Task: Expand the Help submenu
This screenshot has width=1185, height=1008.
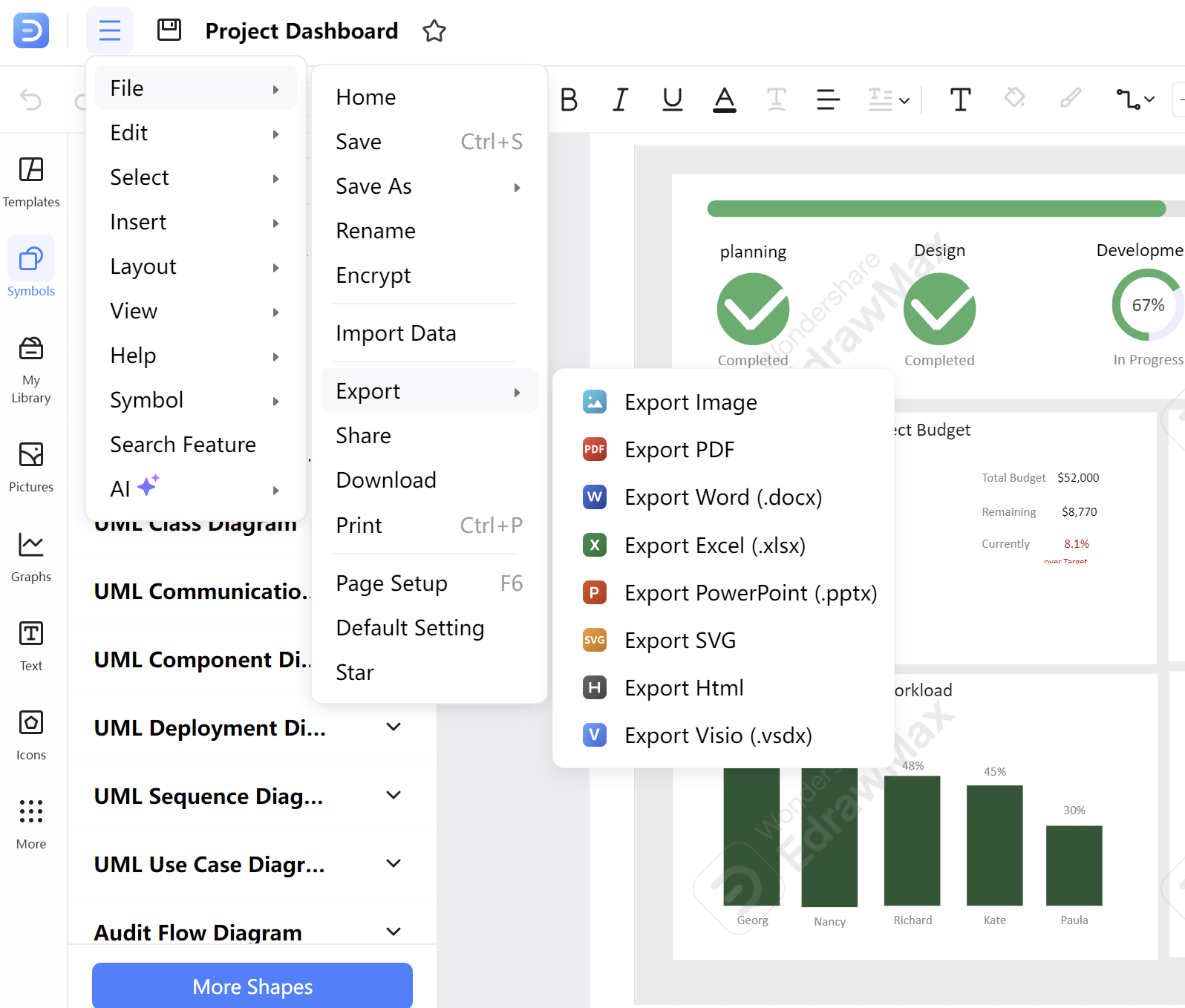Action: [x=196, y=356]
